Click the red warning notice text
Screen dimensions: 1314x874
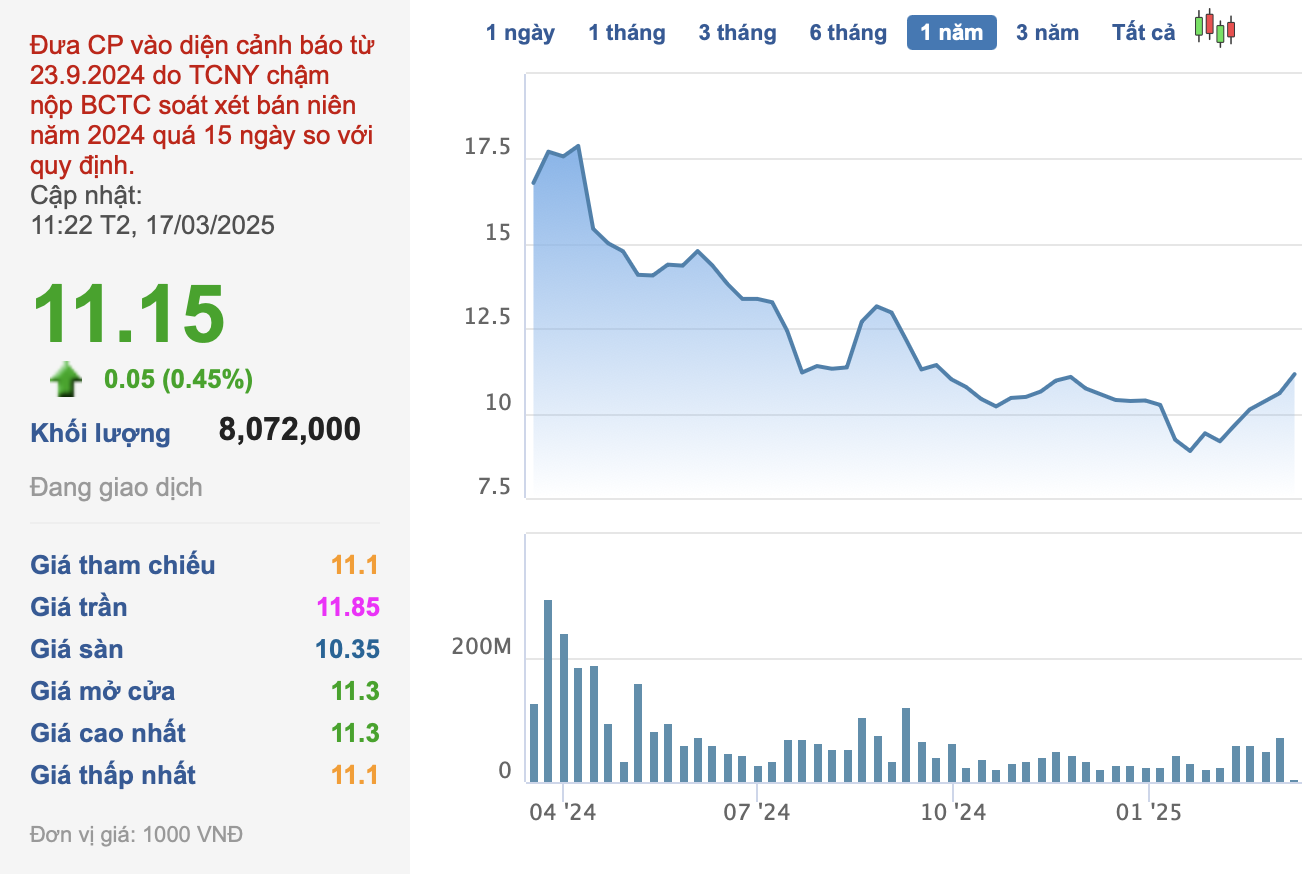click(203, 105)
